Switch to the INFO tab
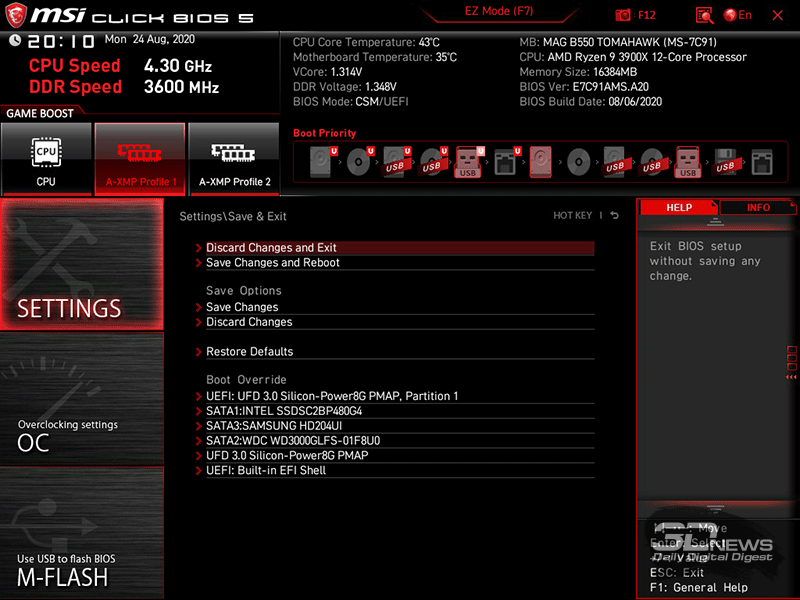The width and height of the screenshot is (800, 600). (758, 208)
